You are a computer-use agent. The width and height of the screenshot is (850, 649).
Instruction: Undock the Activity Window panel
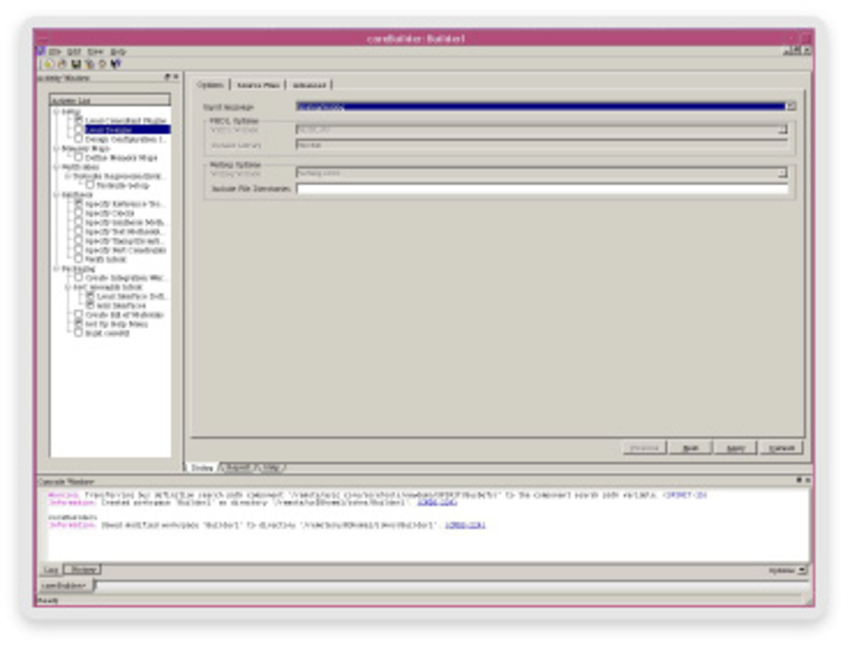167,77
